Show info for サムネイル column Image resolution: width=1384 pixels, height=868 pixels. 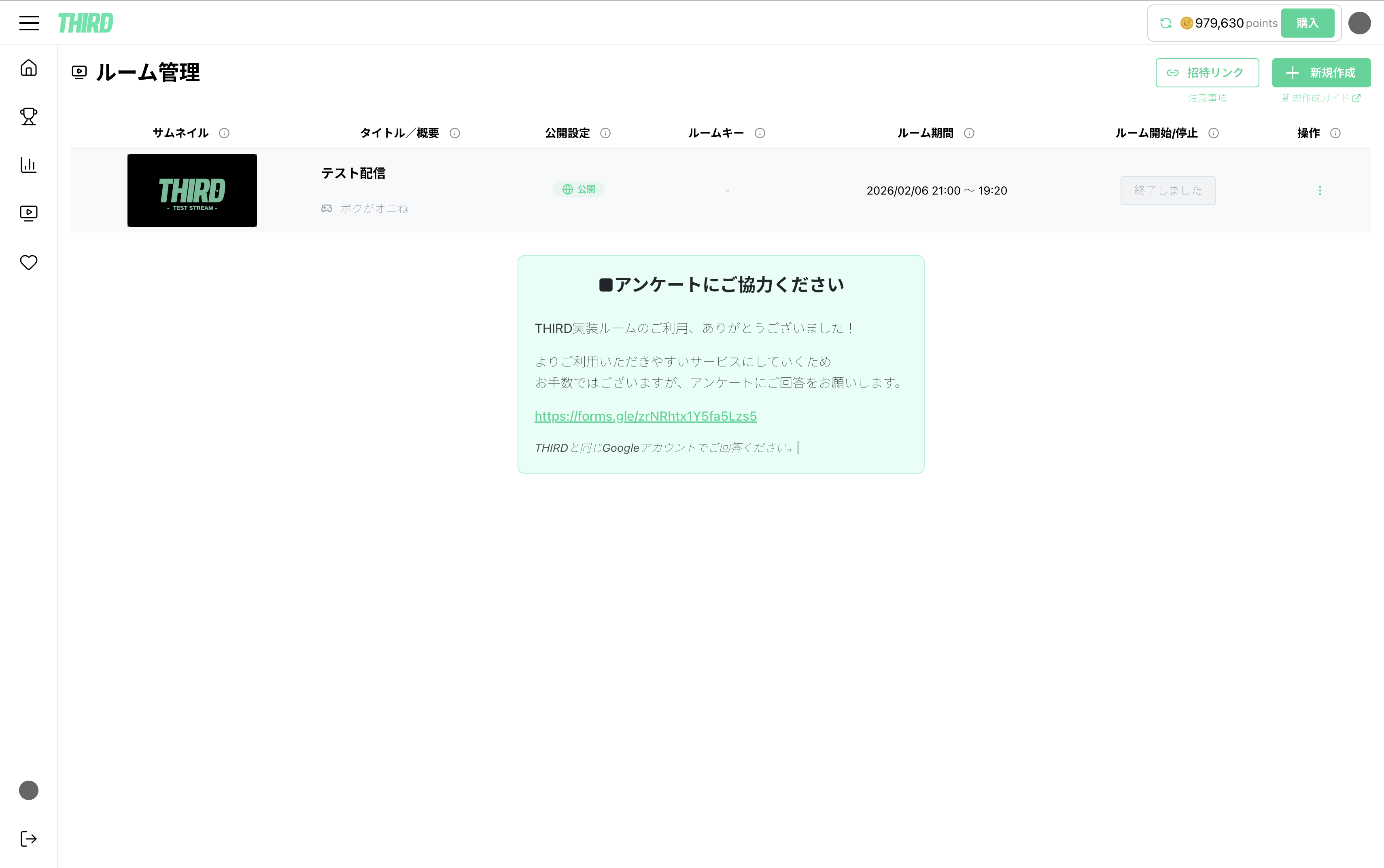[x=225, y=133]
